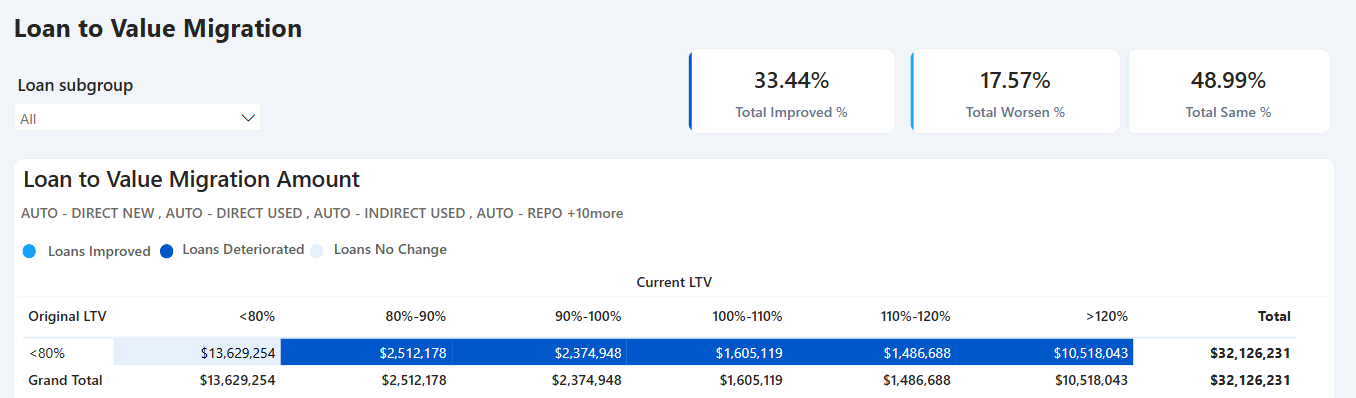Select the $10,518,043 deteriorated cell
1356x398 pixels.
[x=1047, y=352]
